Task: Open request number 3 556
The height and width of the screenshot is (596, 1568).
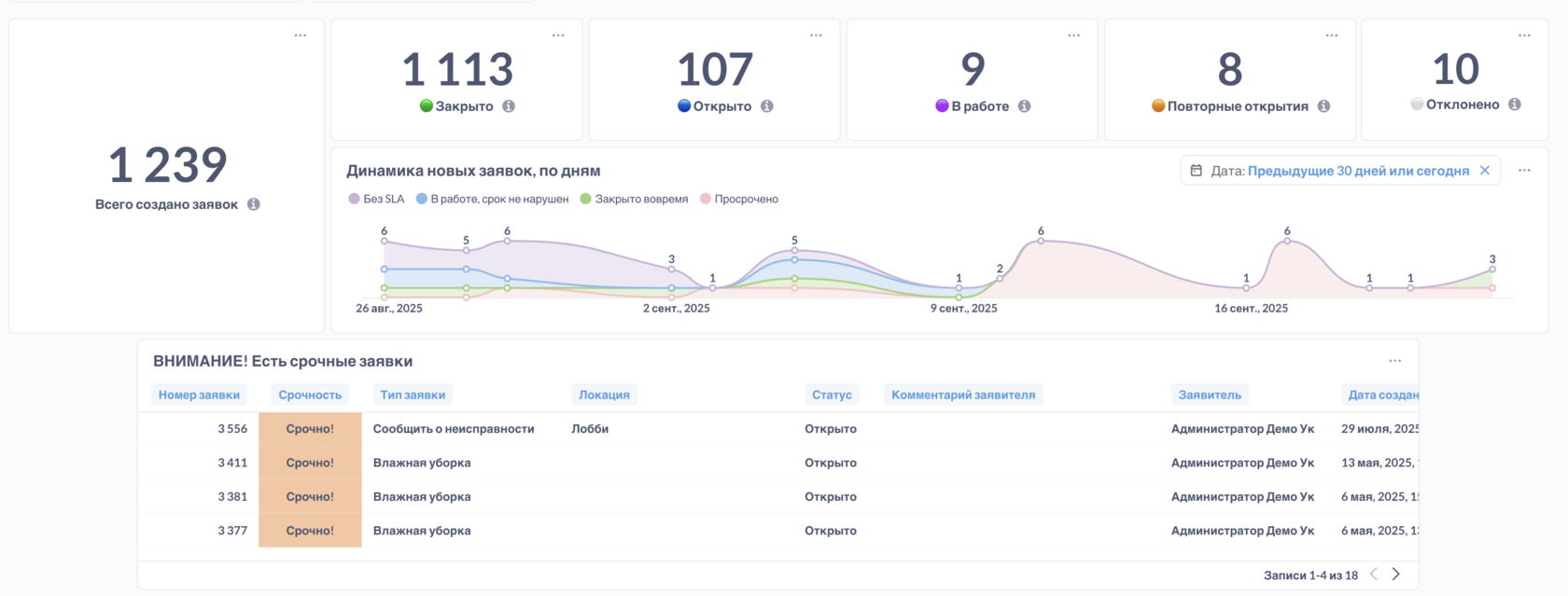Action: click(232, 429)
